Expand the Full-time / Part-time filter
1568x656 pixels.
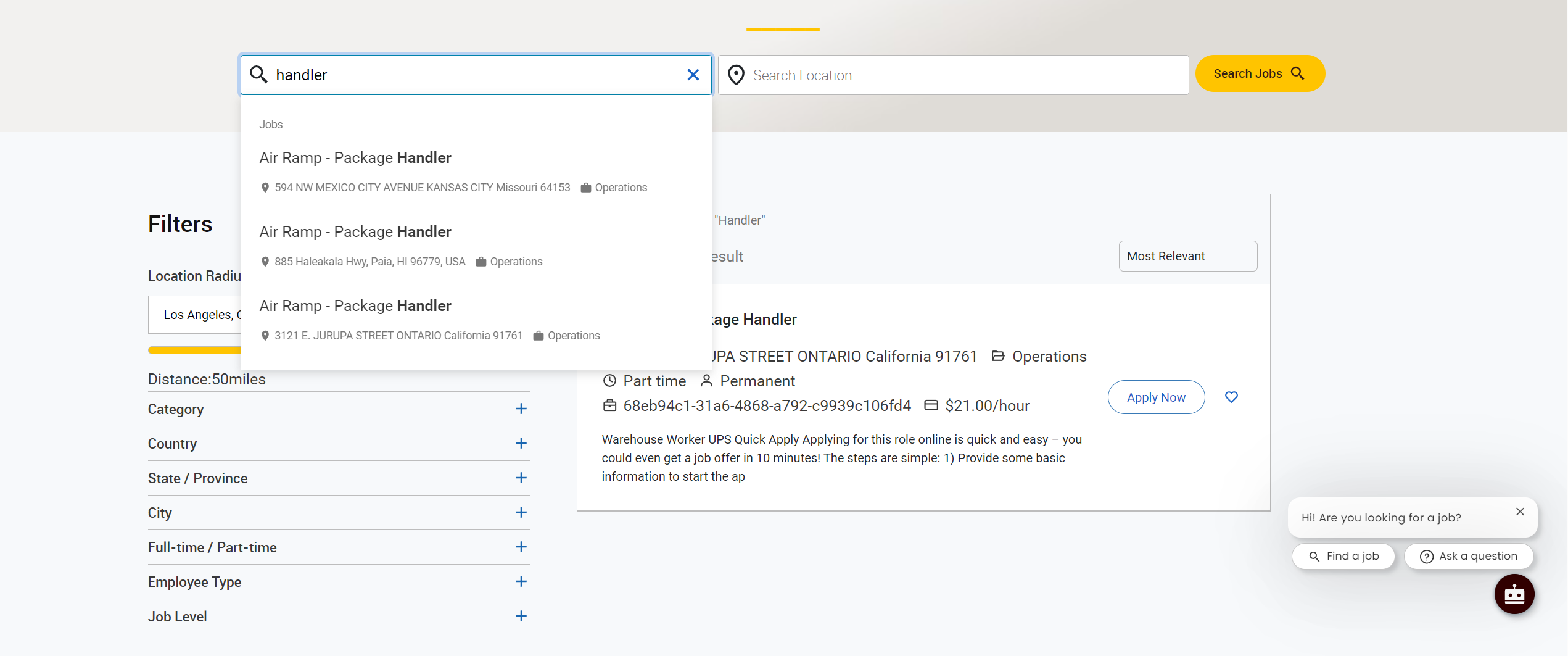coord(339,547)
